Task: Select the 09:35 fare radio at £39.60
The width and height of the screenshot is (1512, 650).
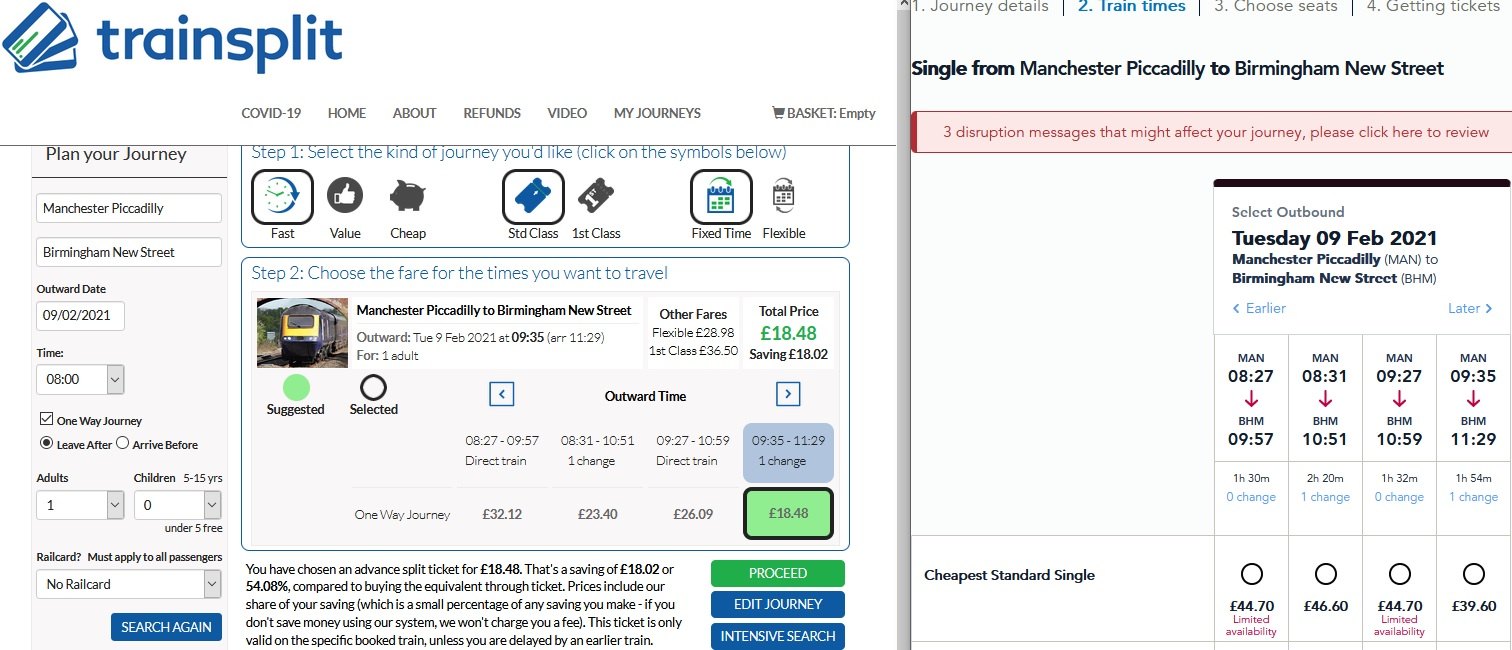Action: point(1473,574)
